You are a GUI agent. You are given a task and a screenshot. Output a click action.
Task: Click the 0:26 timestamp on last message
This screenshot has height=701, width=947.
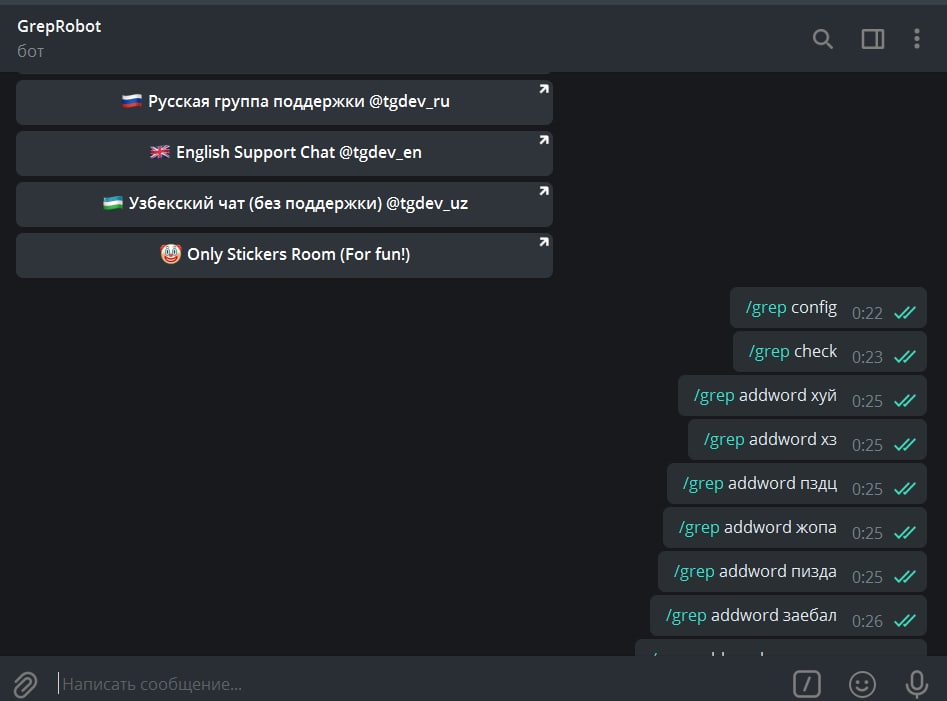pos(867,621)
